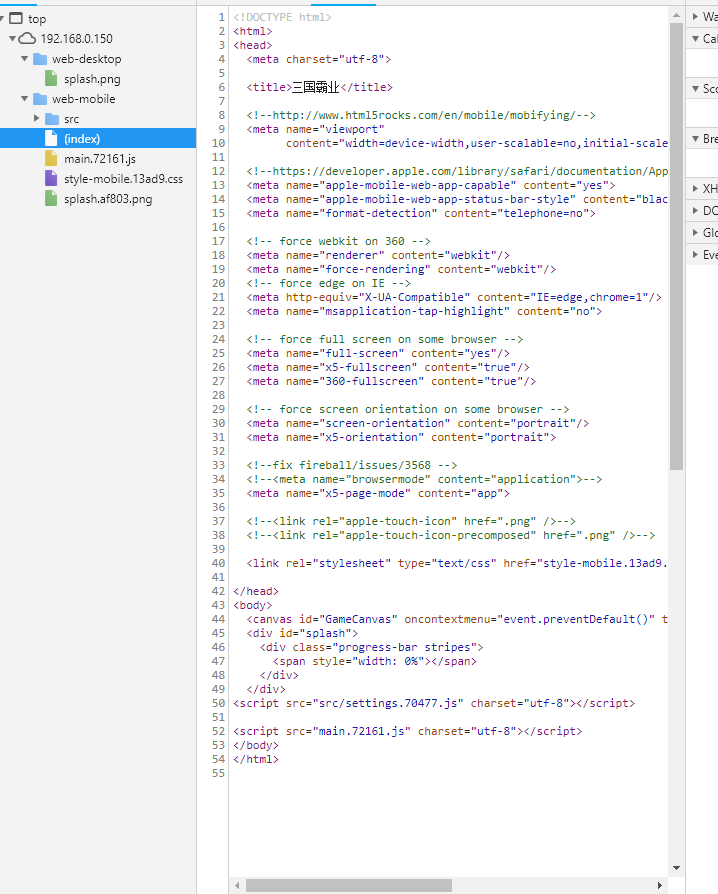718x894 pixels.
Task: Click the "msapplication-tap-highlight" meta text
Action: (415, 311)
